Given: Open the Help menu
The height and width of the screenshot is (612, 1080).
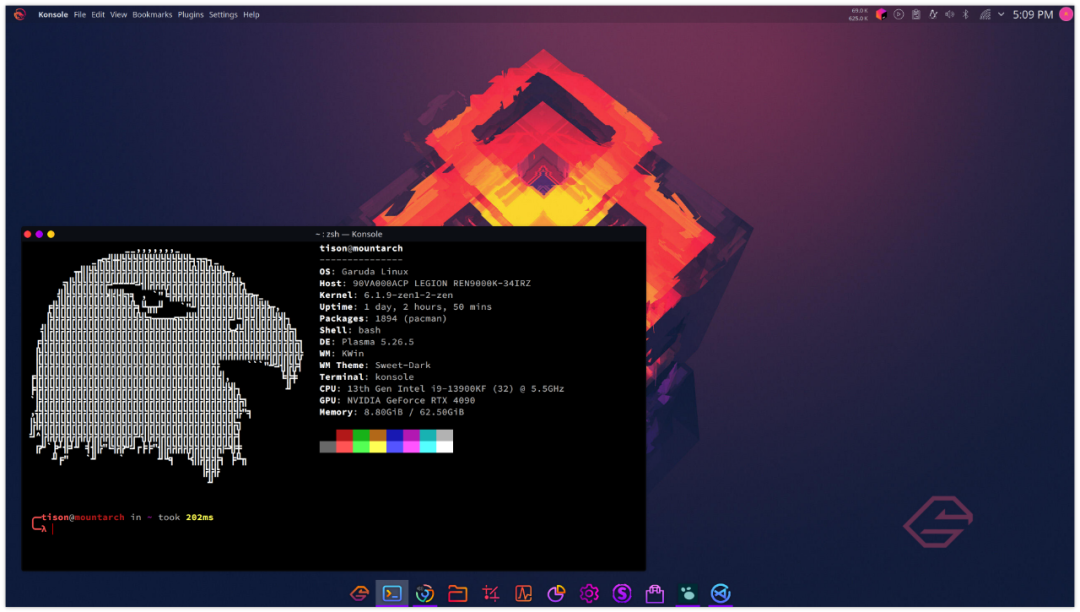Looking at the screenshot, I should pos(251,14).
